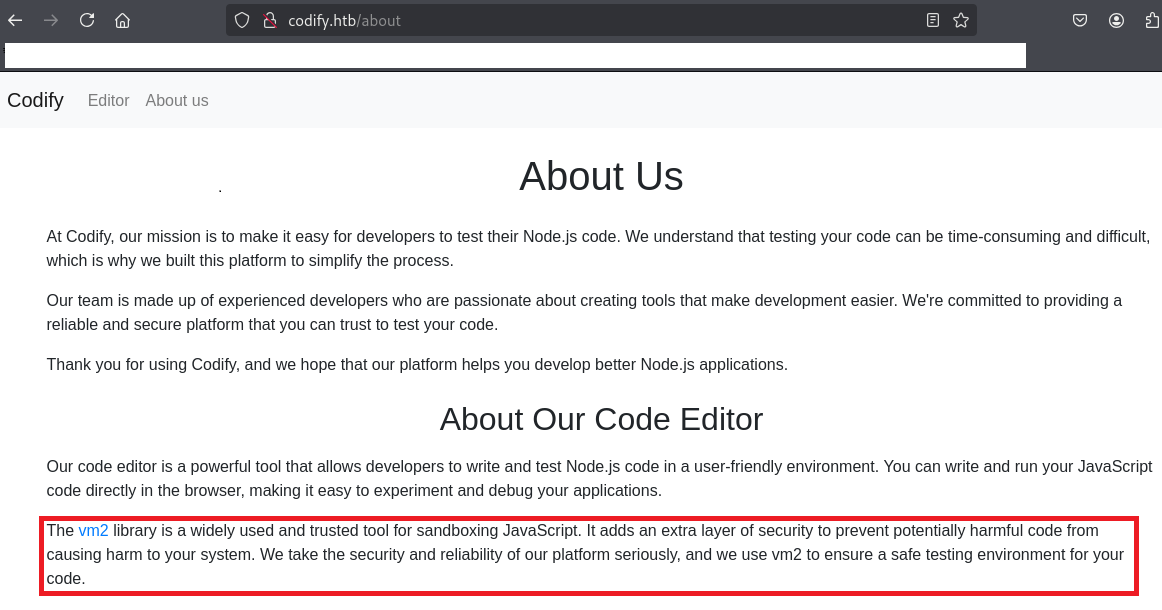Show site security info via the padlock
Screen dimensions: 1162x610
tap(268, 20)
